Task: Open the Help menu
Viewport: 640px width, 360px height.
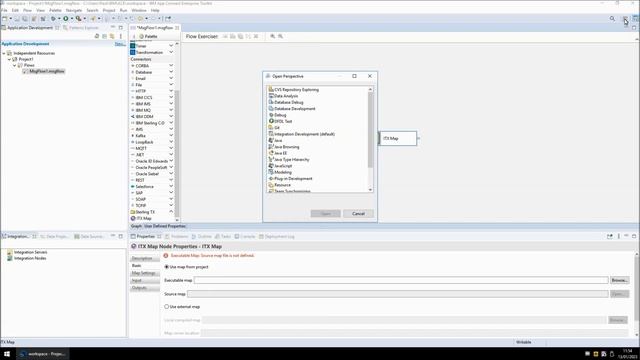Action: coord(155,10)
